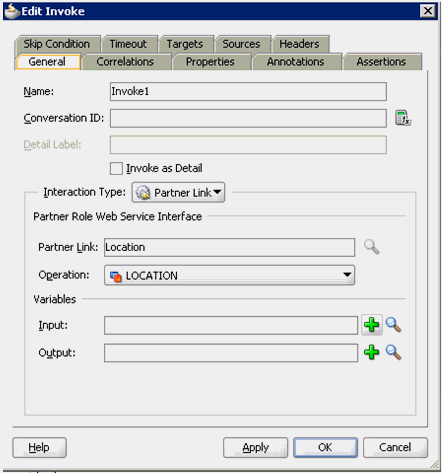442x473 pixels.
Task: Open the Timeout tab
Action: [x=129, y=44]
